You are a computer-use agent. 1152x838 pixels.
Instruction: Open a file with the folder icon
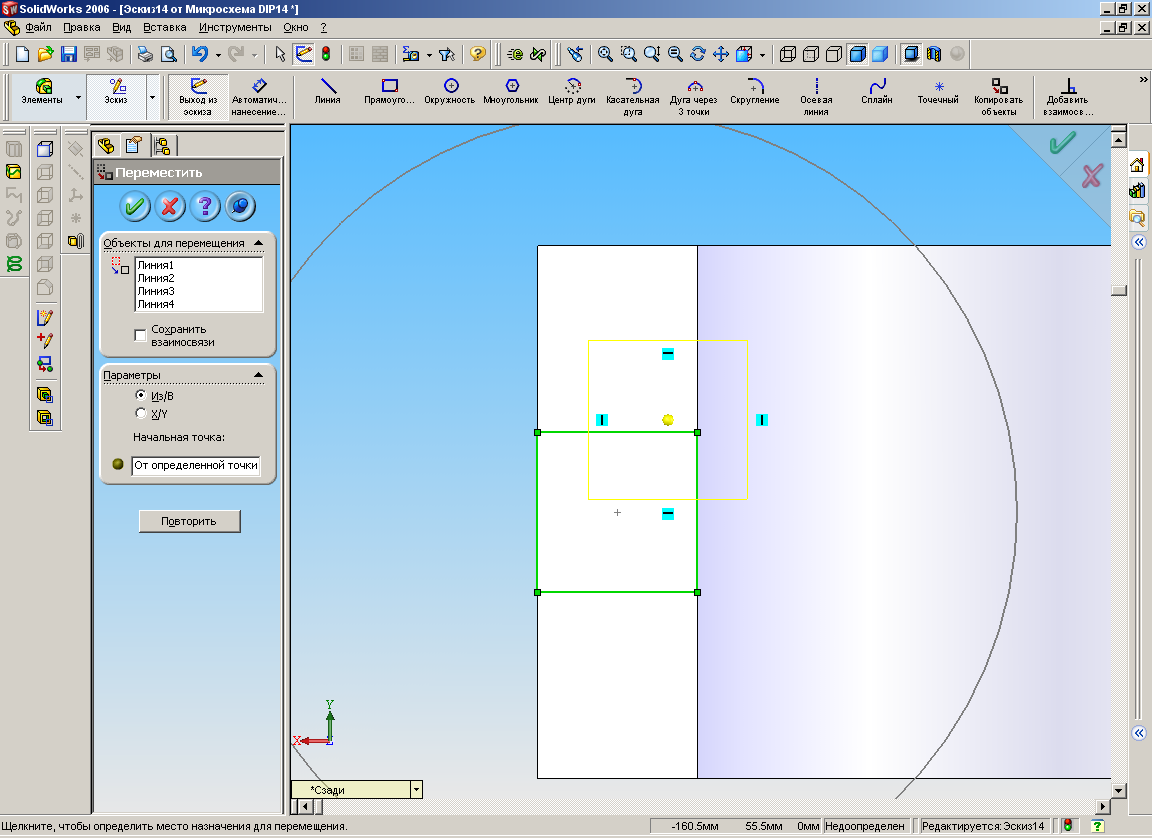coord(46,54)
